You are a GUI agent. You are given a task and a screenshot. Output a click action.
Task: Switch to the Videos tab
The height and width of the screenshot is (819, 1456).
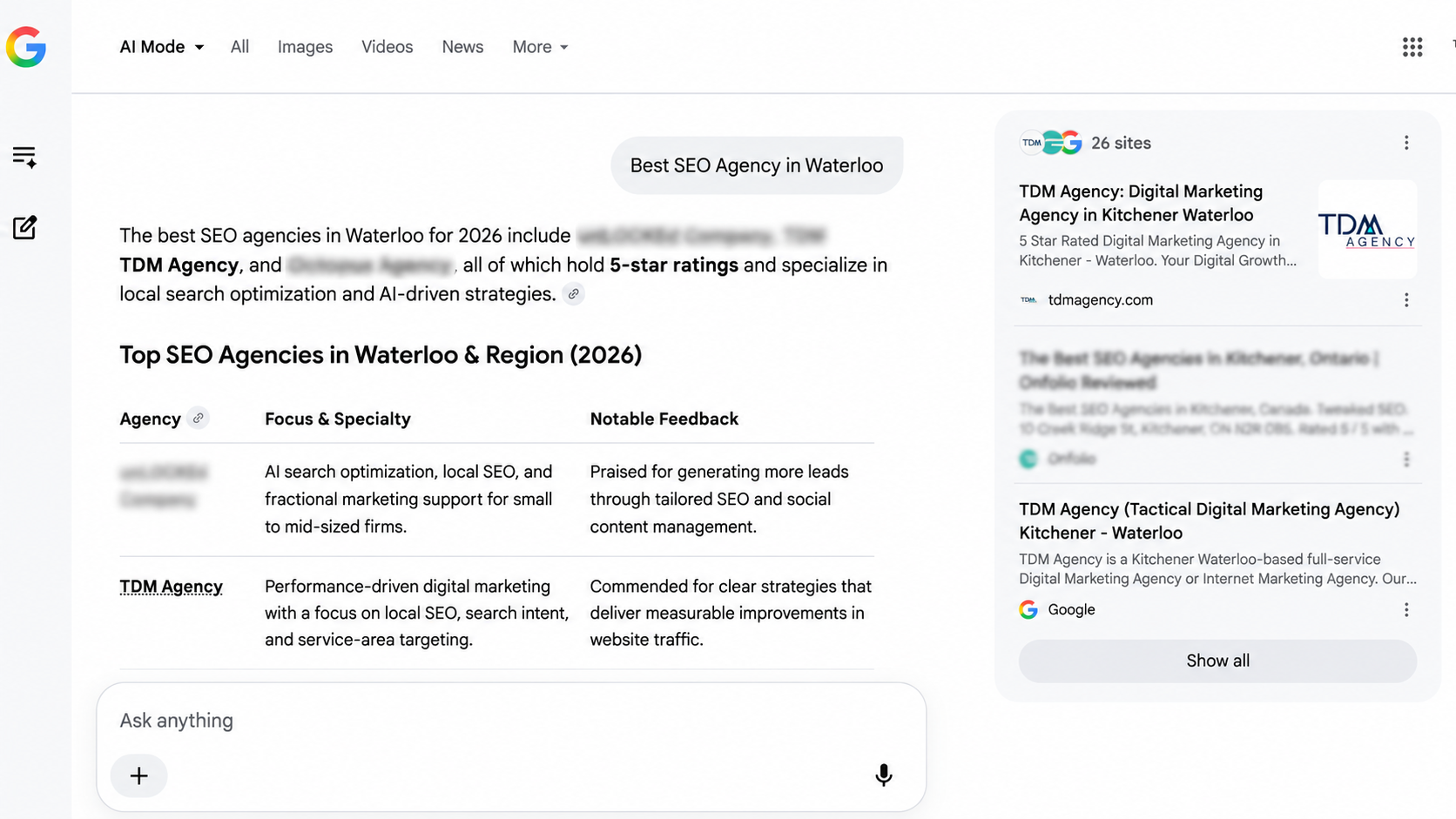click(388, 47)
